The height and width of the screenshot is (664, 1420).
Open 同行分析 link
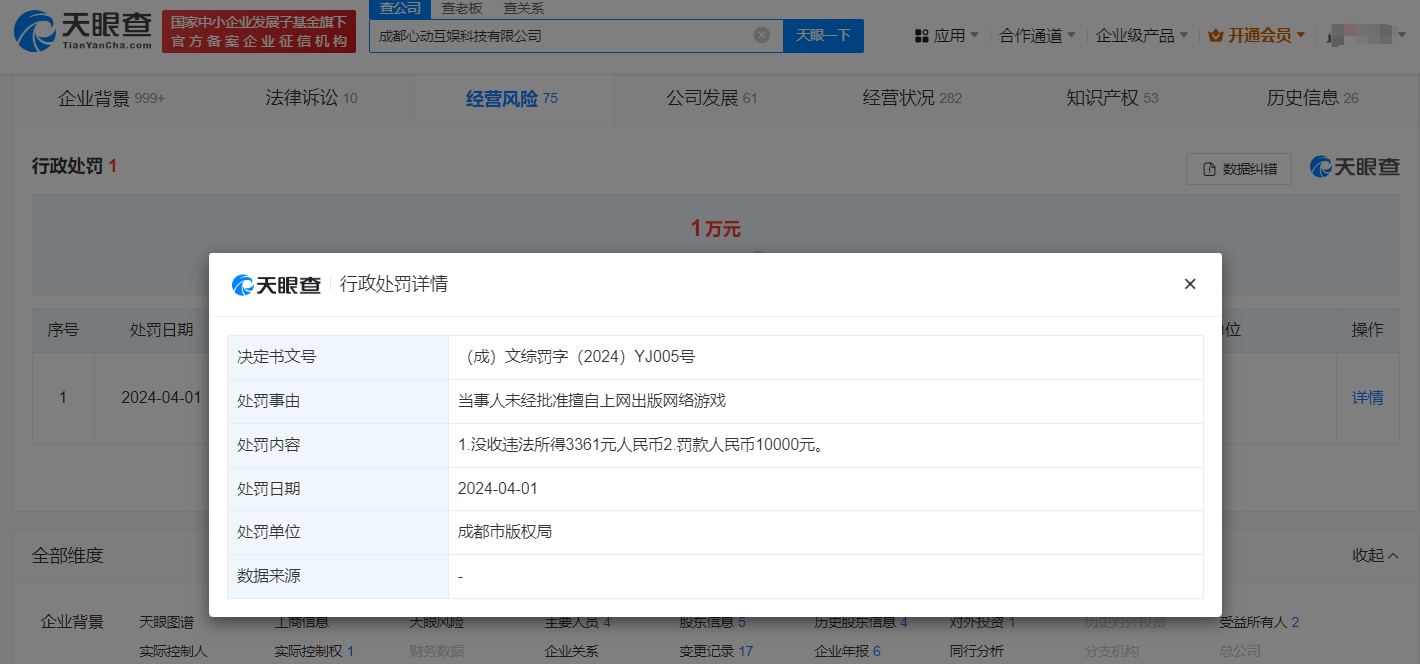coord(976,651)
